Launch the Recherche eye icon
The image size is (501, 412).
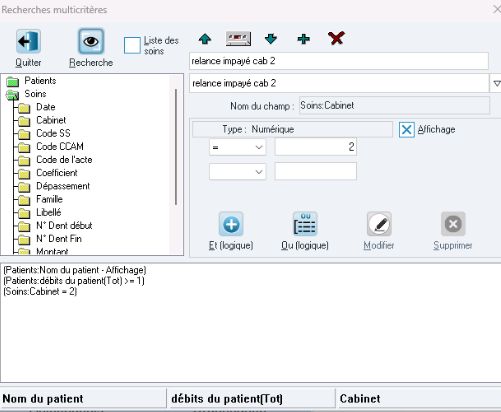(91, 41)
